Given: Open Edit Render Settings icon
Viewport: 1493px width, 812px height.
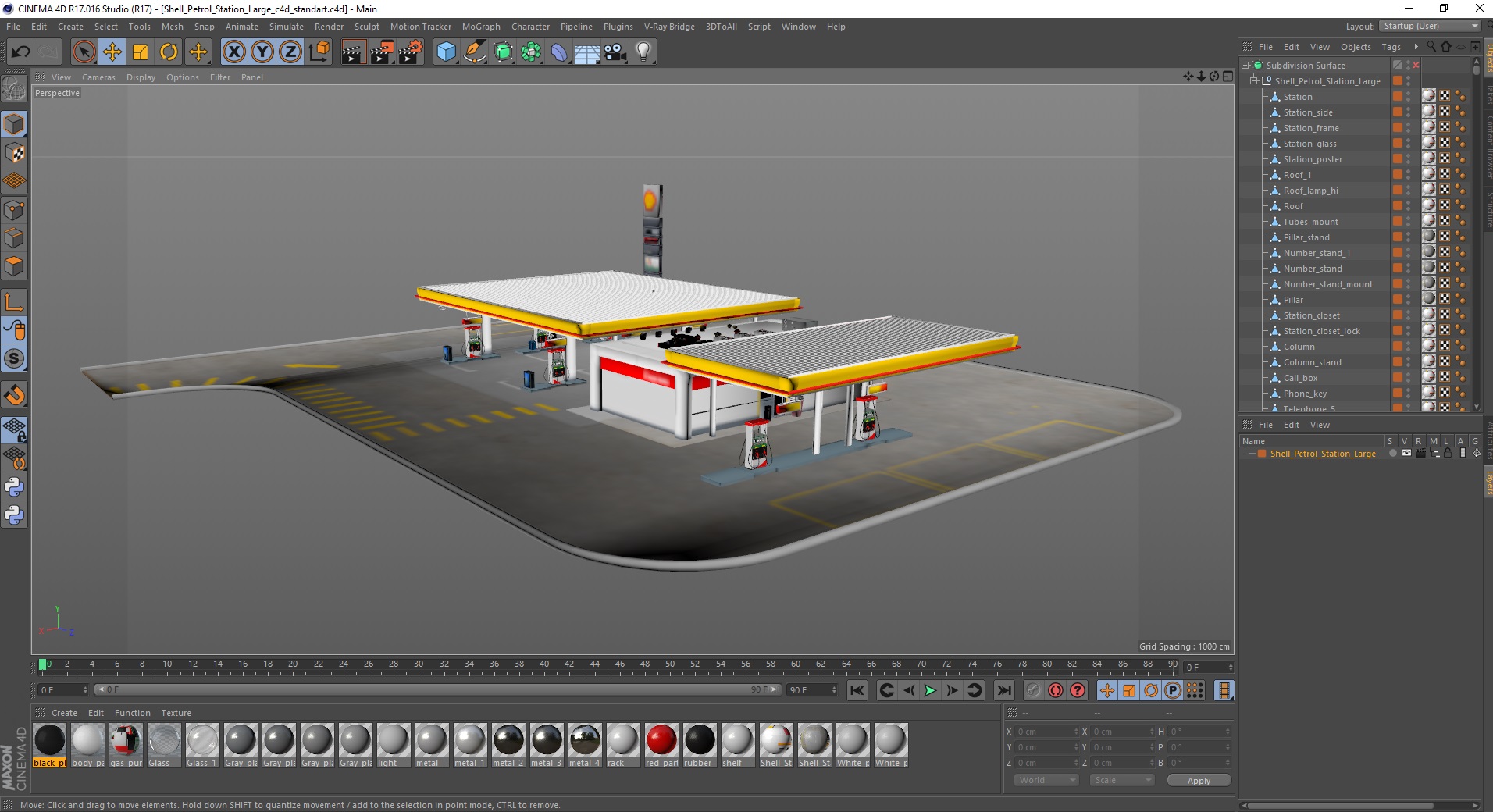Looking at the screenshot, I should click(410, 52).
